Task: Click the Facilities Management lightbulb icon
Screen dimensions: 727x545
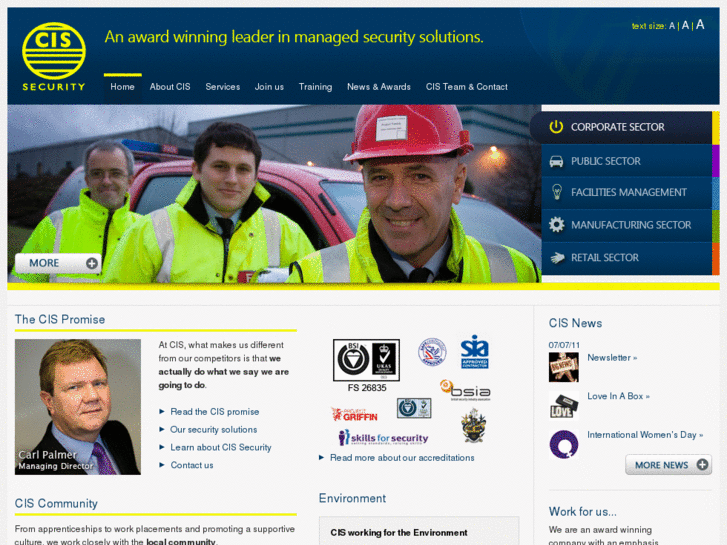Action: [x=557, y=192]
